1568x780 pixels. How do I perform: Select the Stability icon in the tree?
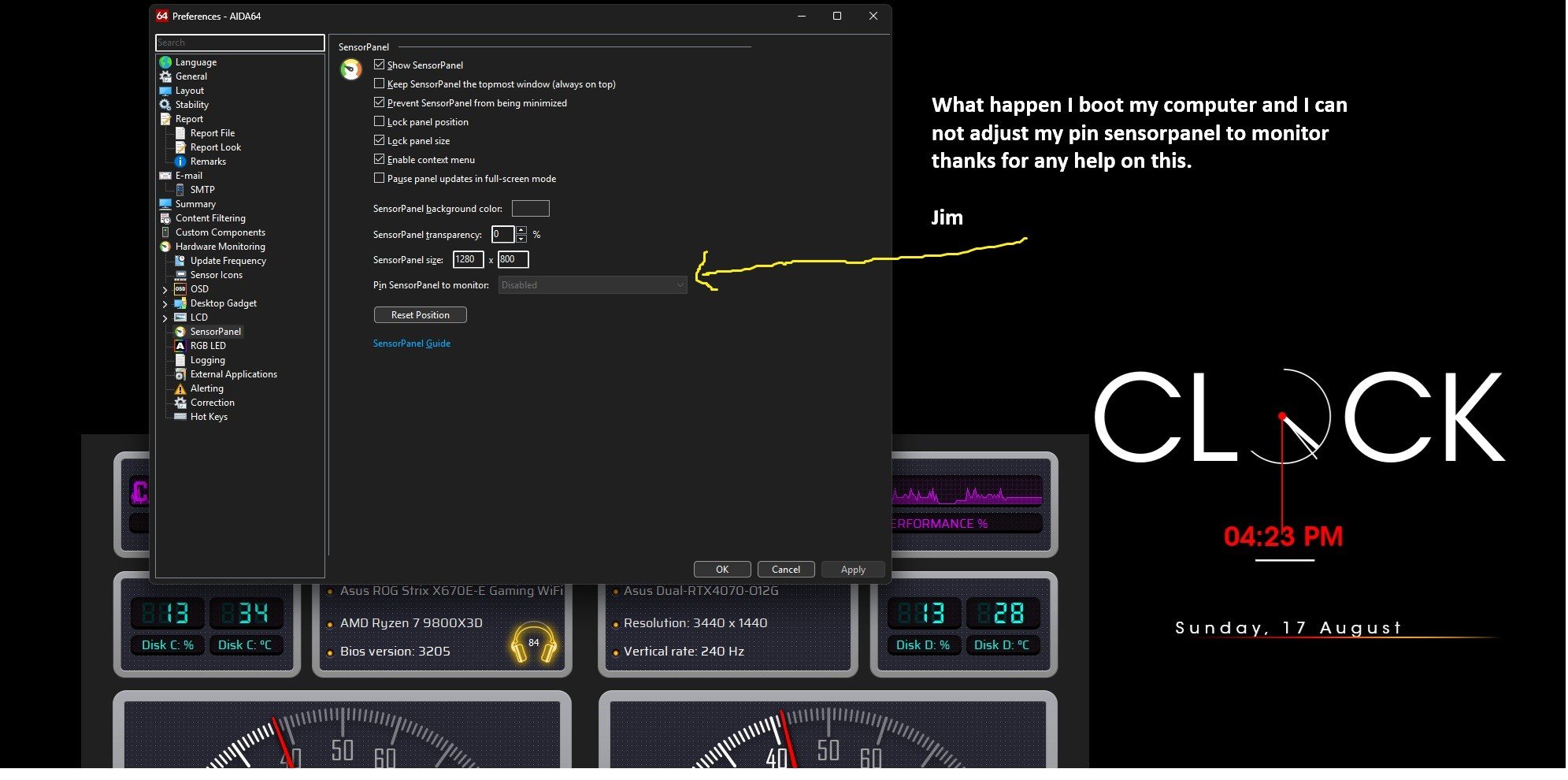tap(165, 105)
